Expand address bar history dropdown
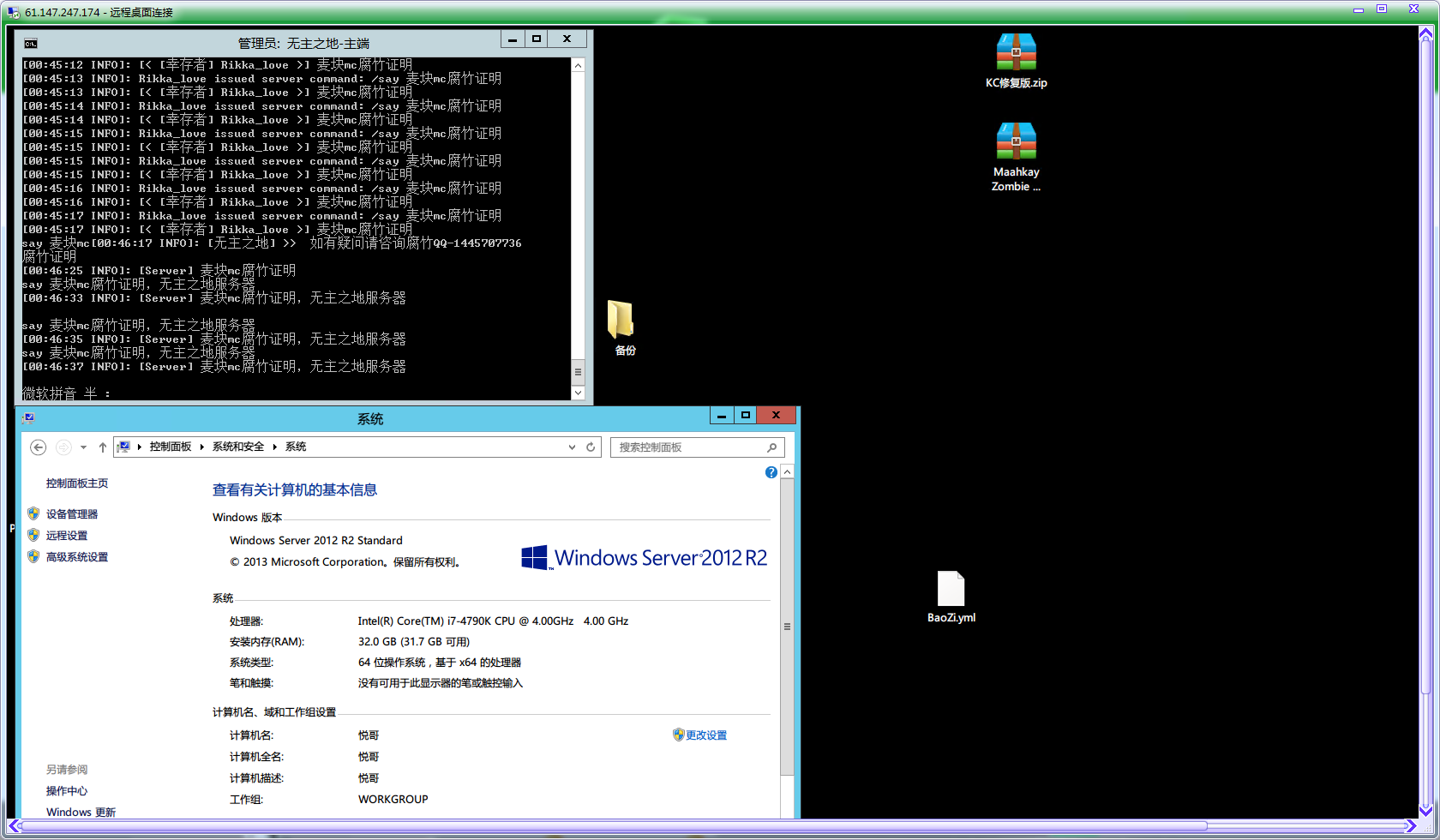 point(572,447)
